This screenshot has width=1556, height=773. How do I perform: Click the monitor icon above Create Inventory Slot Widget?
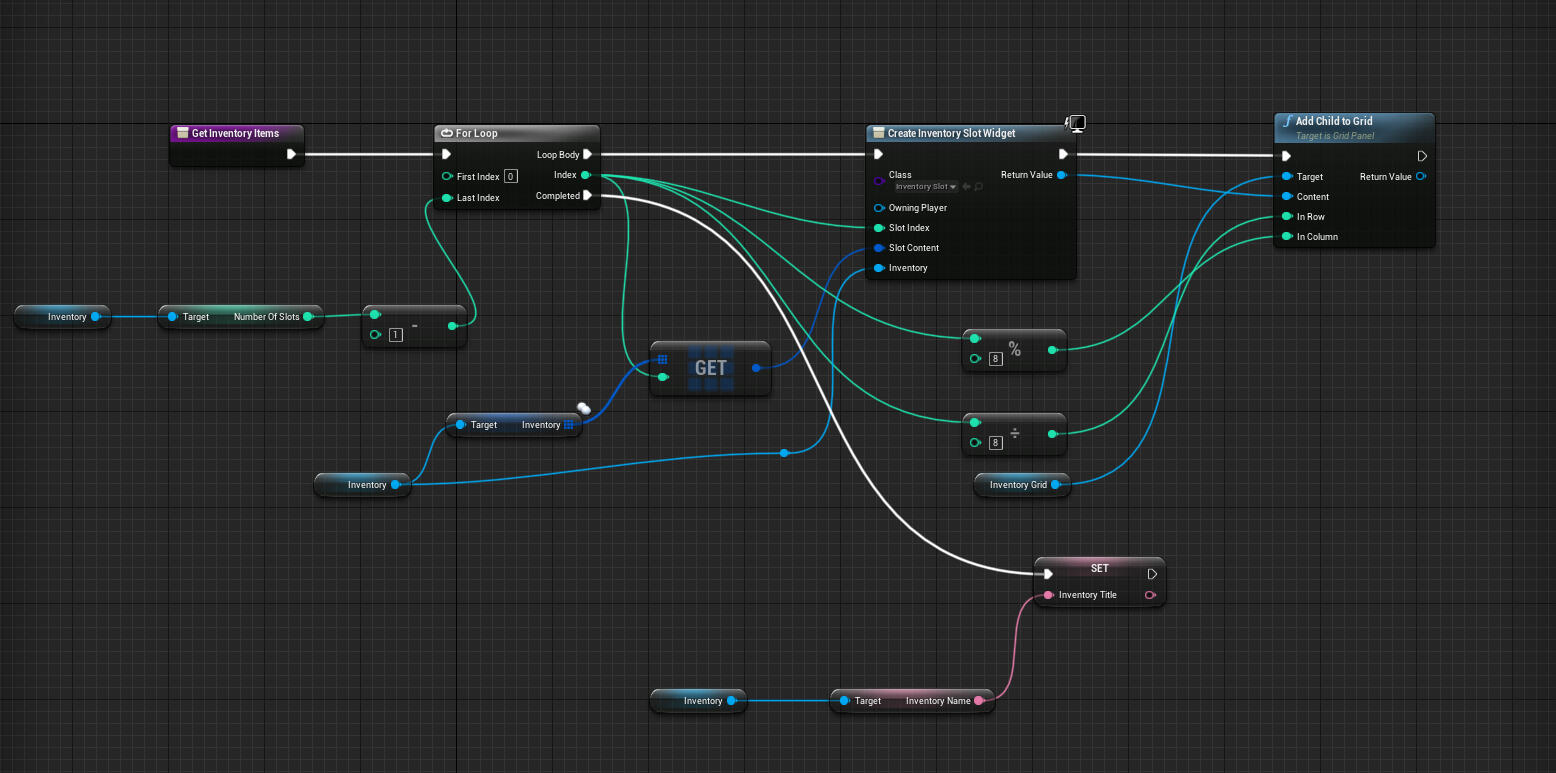click(1077, 123)
